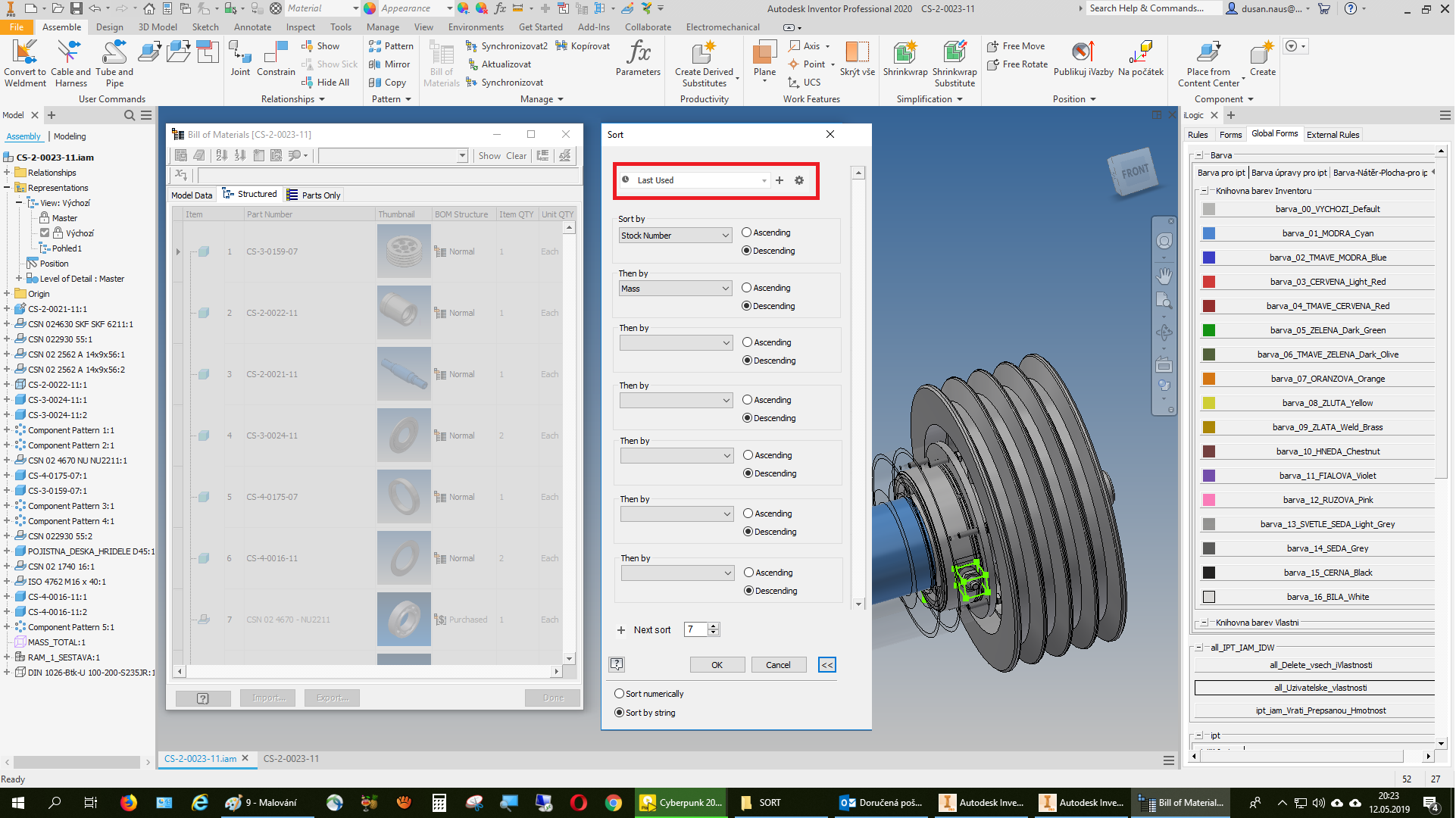Open the Annotate ribbon tab
This screenshot has height=818, width=1456.
[252, 27]
